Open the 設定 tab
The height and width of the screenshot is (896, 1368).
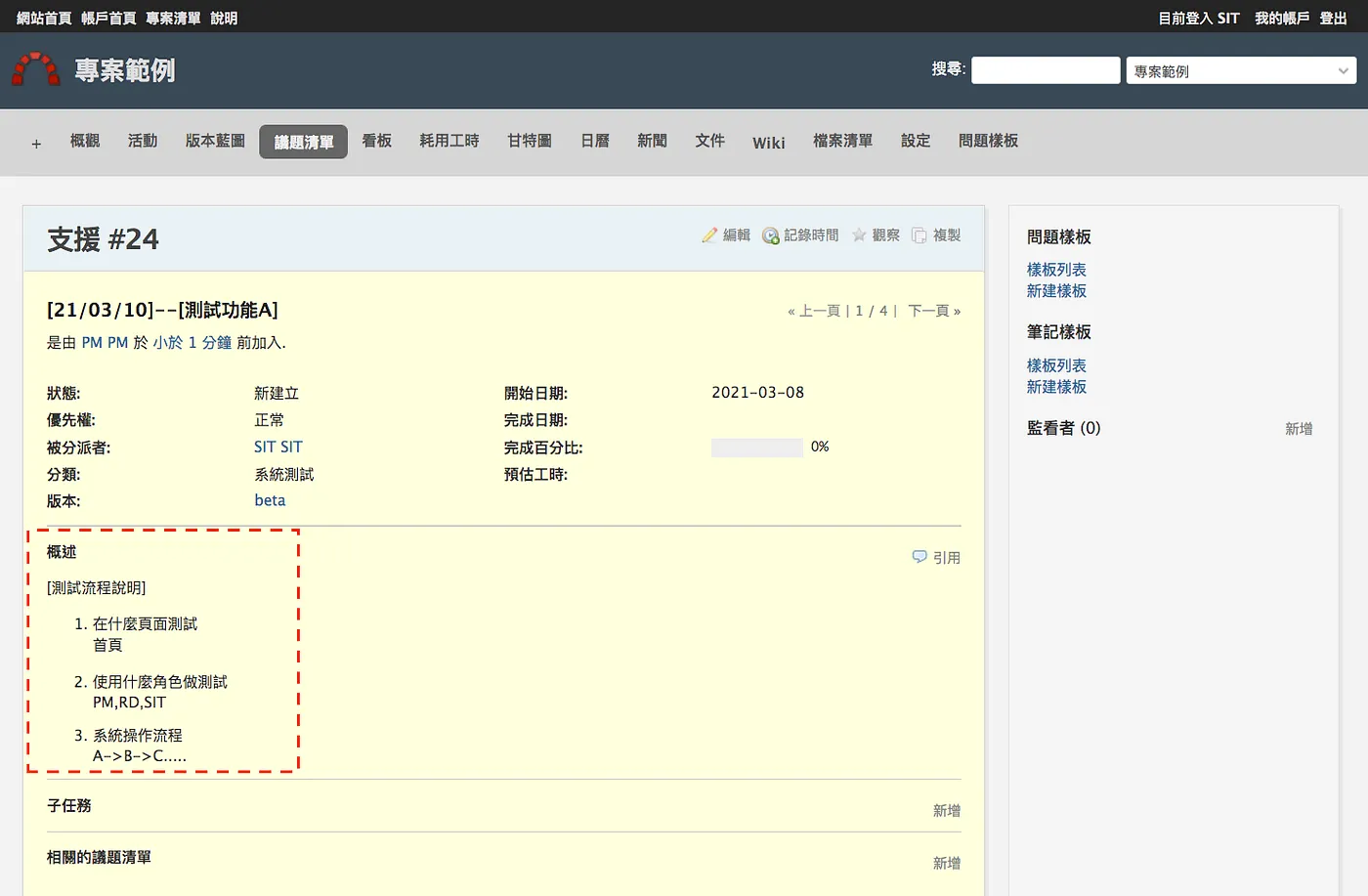click(x=916, y=141)
